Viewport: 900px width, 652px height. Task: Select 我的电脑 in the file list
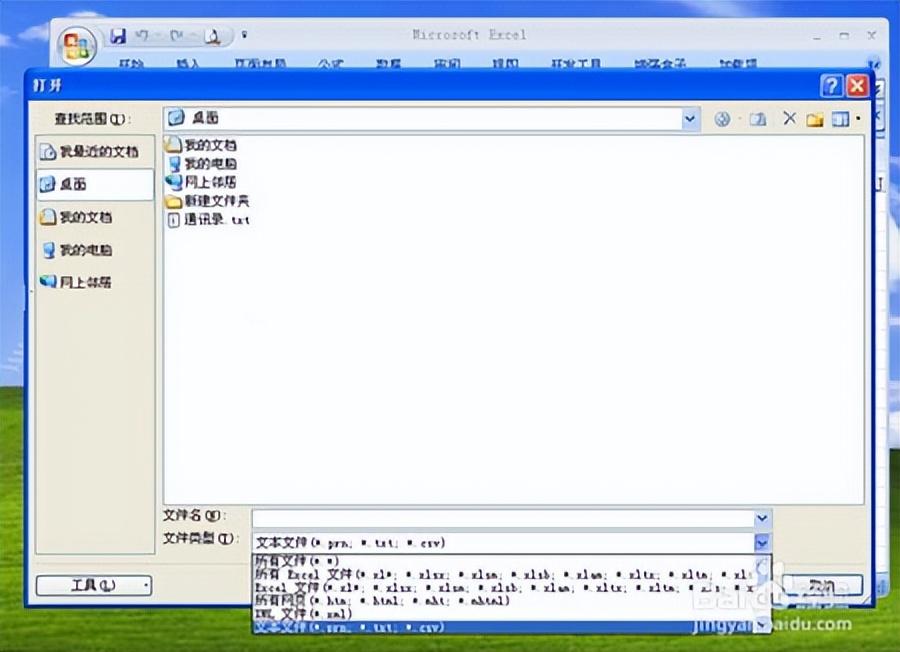(x=202, y=164)
